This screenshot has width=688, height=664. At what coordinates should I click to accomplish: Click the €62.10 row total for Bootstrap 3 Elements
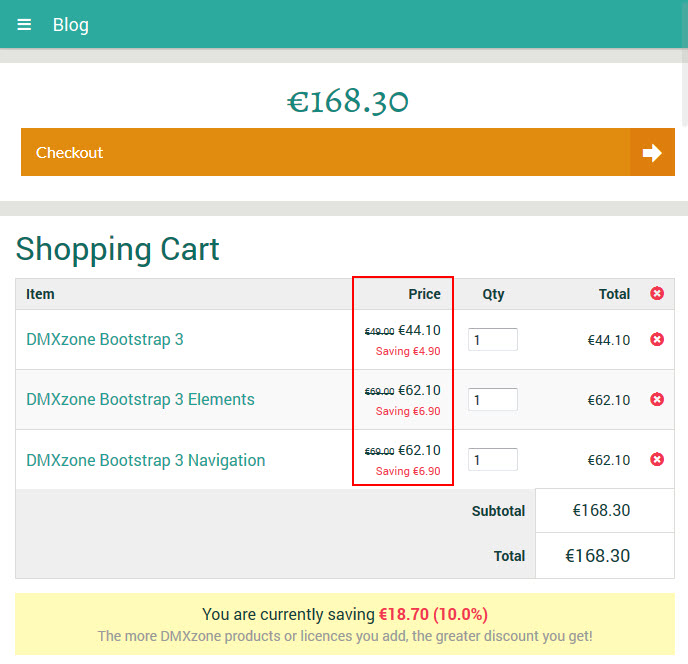pos(609,400)
